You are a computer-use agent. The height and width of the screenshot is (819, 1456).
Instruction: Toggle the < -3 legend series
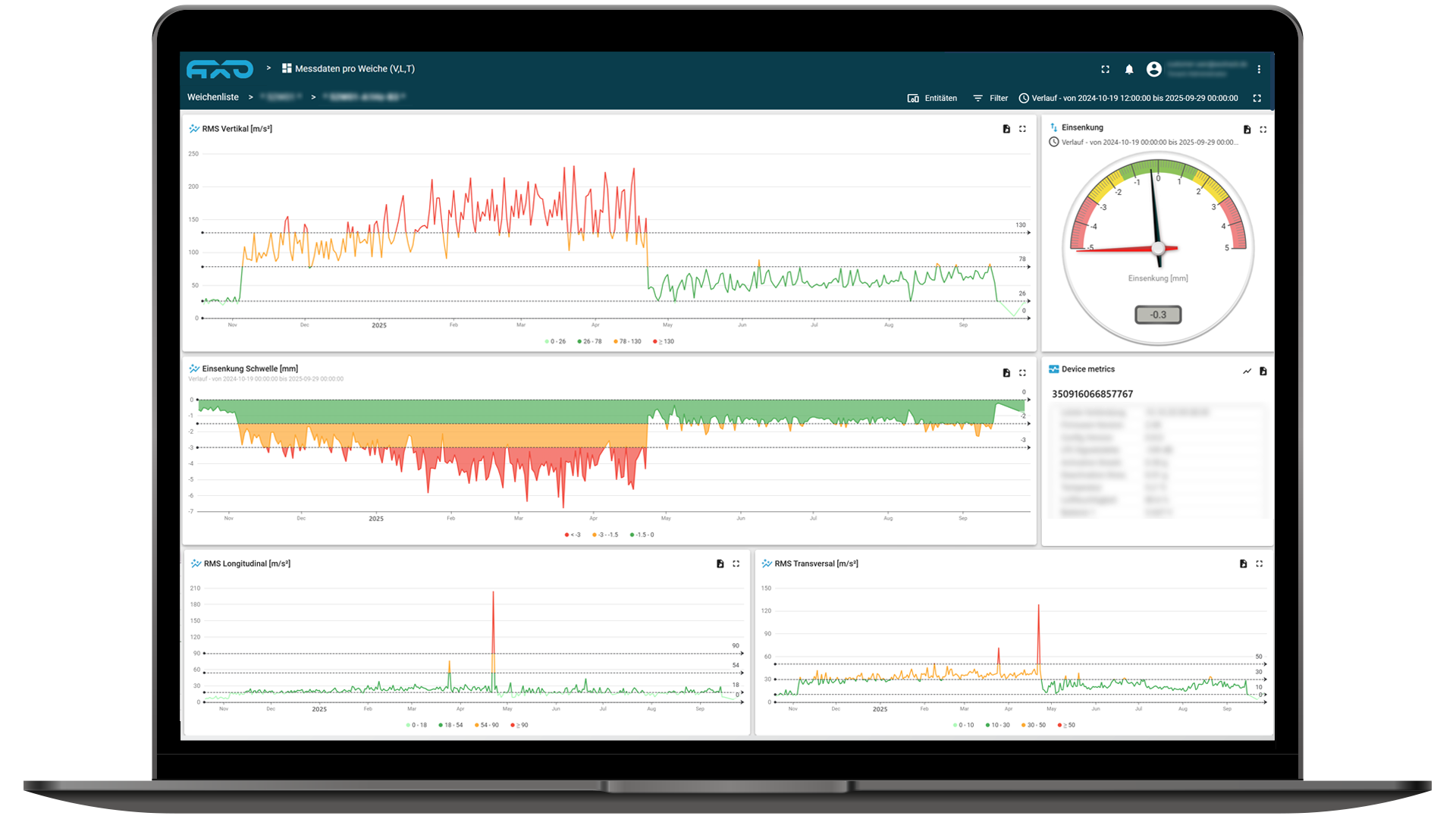(573, 535)
